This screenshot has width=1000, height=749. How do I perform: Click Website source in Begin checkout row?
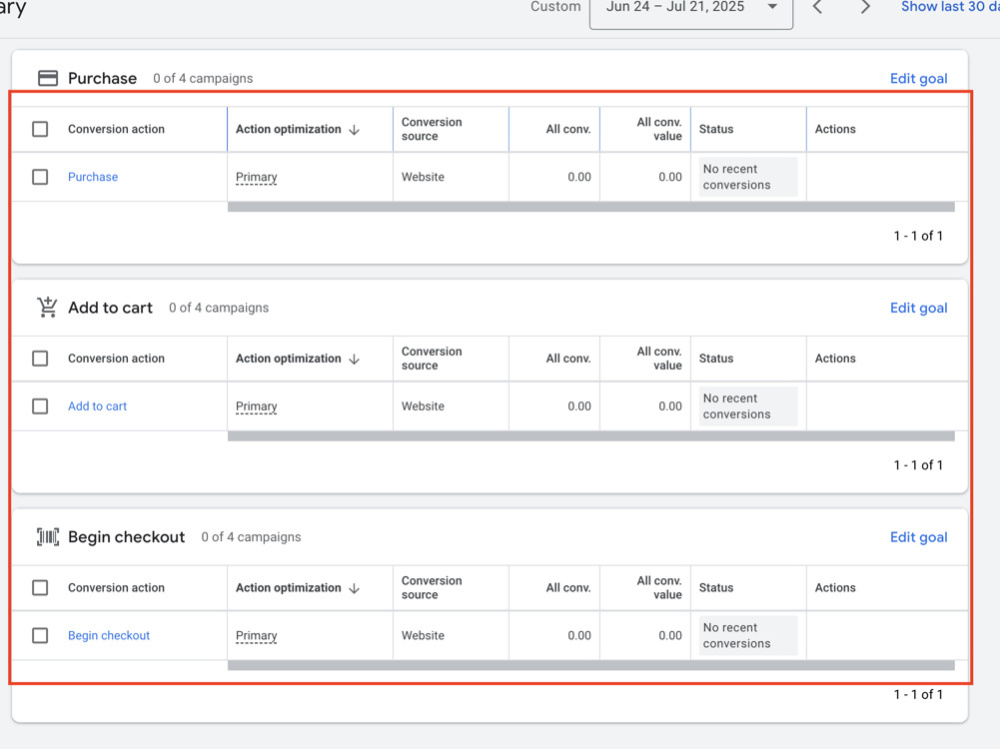click(x=423, y=635)
